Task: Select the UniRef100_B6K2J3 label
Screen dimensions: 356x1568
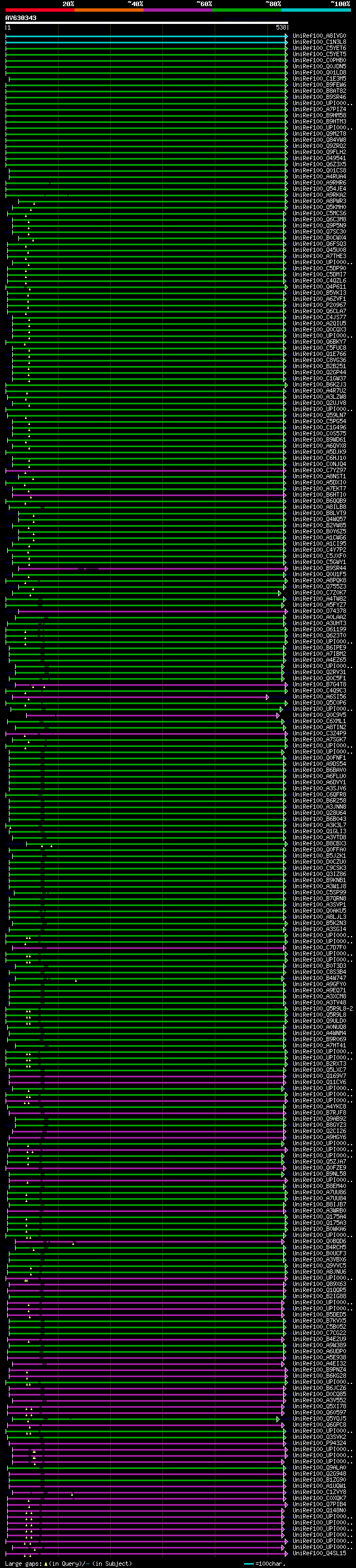Action: coord(319,385)
